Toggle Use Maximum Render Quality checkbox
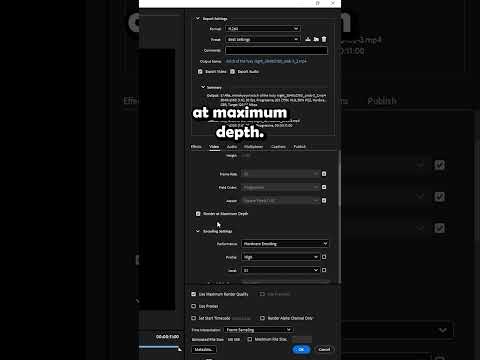 (x=194, y=294)
